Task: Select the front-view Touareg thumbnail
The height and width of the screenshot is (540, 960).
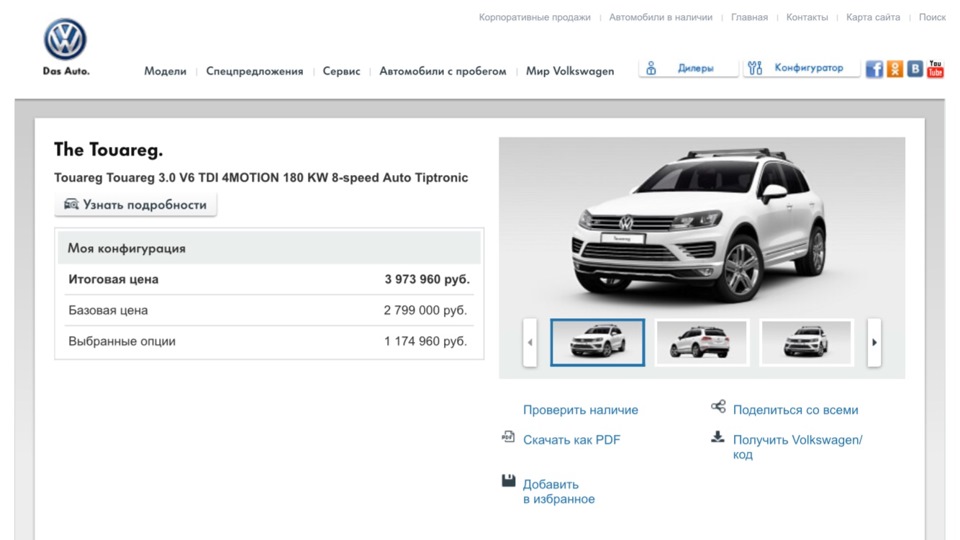Action: (598, 342)
